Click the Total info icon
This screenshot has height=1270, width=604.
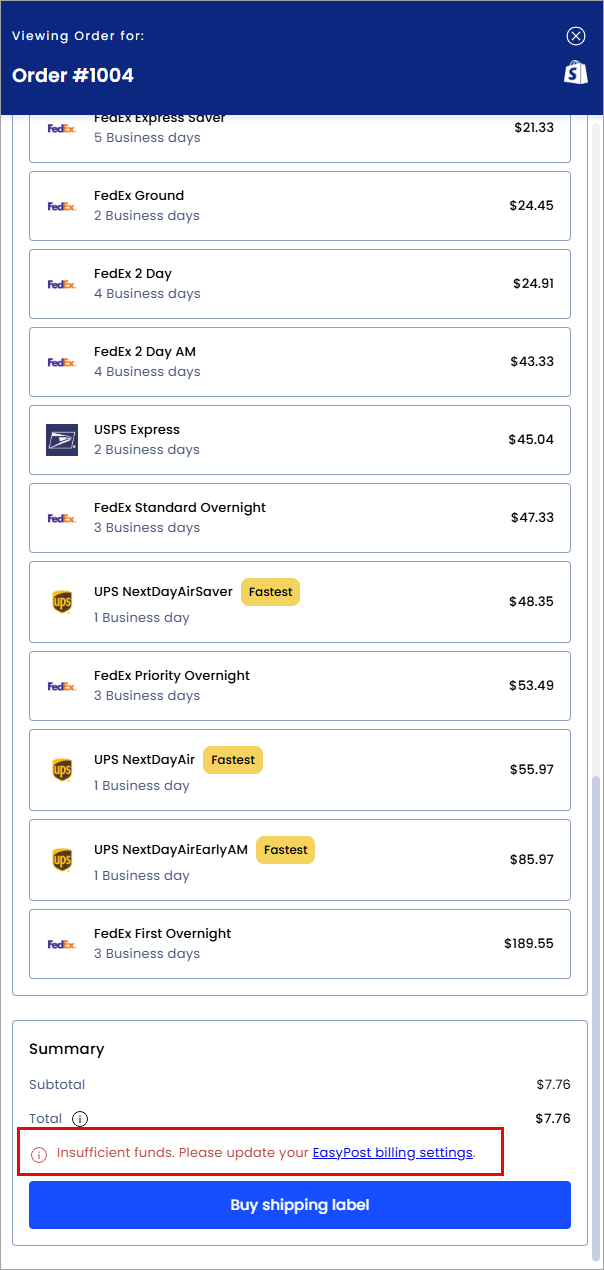[x=80, y=1119]
